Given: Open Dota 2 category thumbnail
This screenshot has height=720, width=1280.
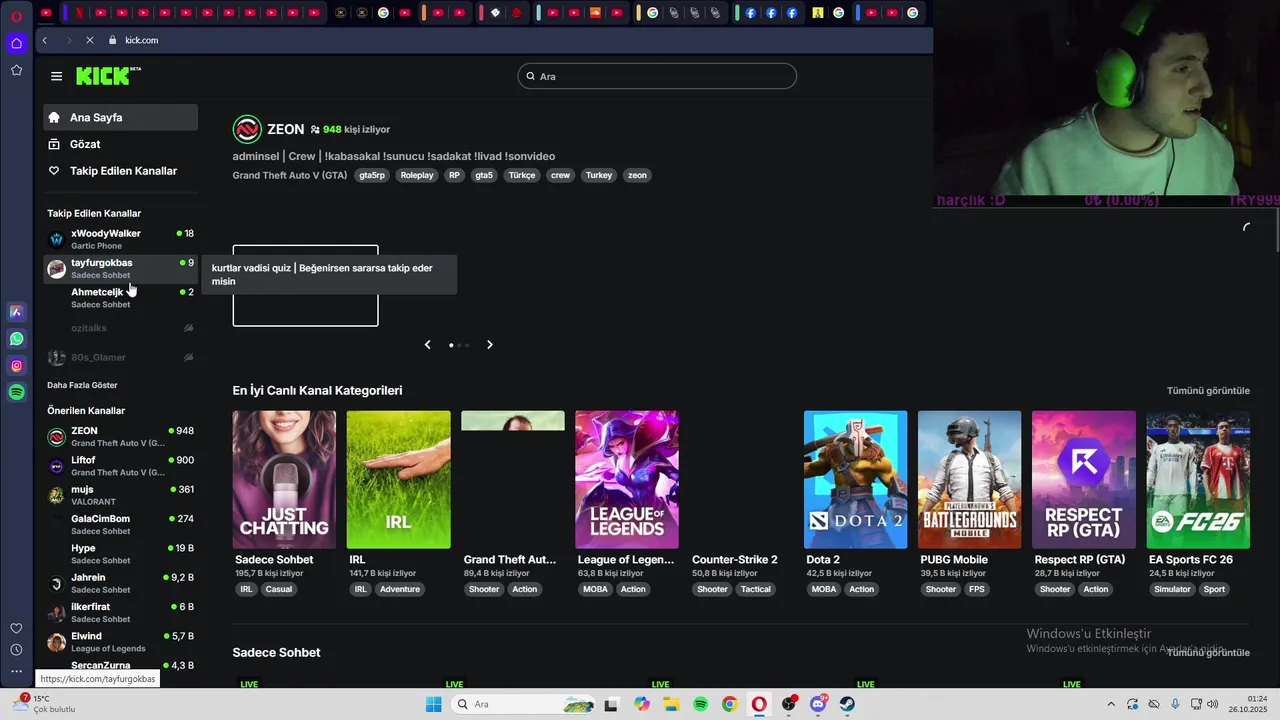Looking at the screenshot, I should pyautogui.click(x=856, y=480).
